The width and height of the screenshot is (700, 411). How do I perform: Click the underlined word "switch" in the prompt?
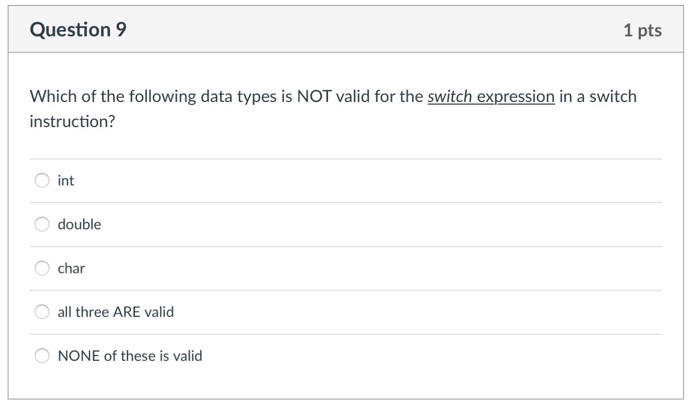[x=449, y=97]
